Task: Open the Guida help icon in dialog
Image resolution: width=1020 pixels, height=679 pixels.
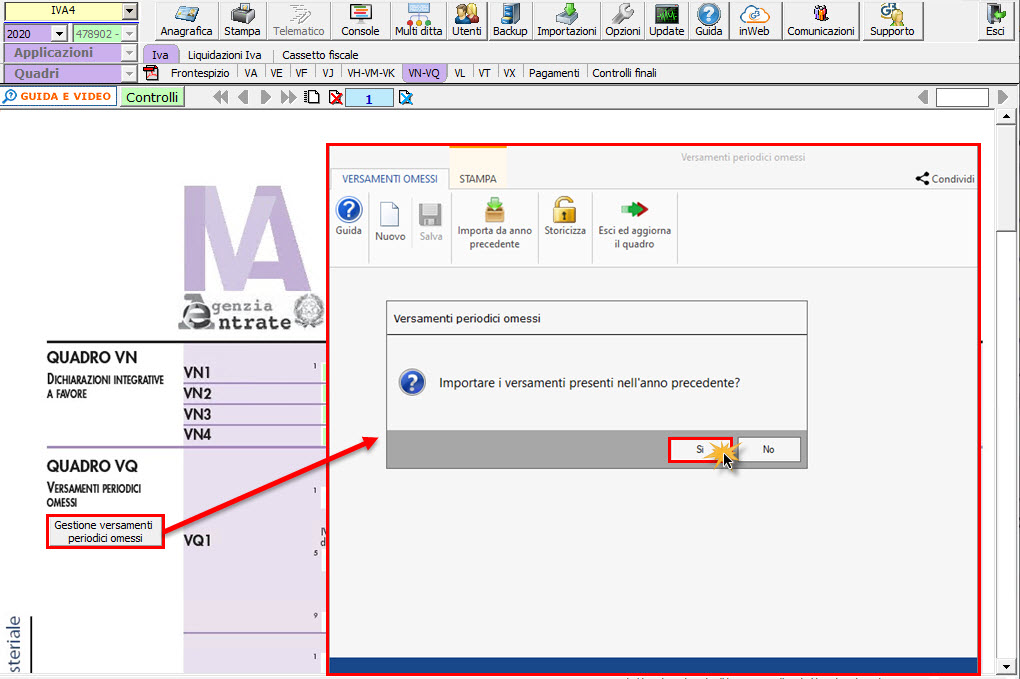Action: 348,217
